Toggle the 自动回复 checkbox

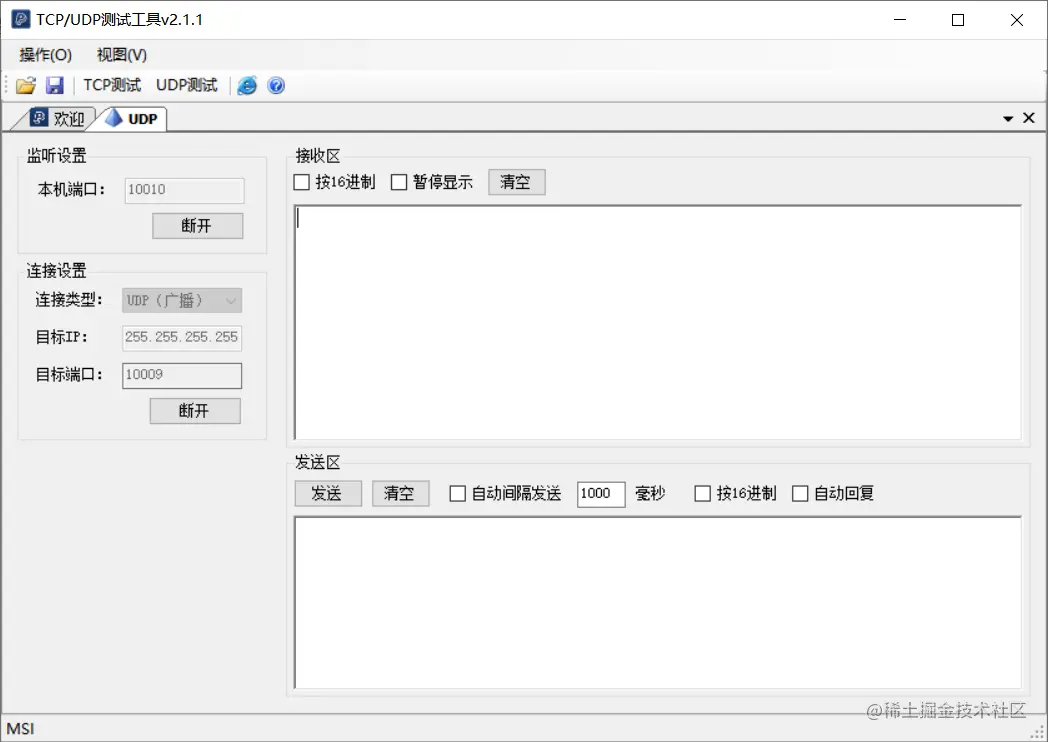click(800, 494)
